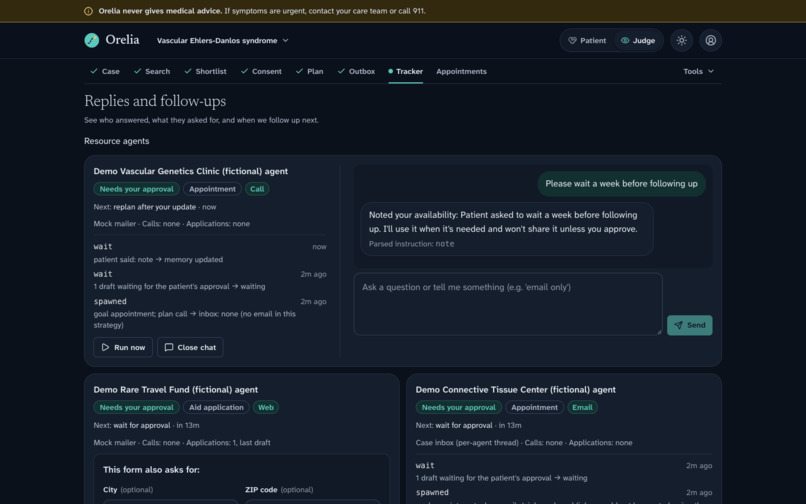Click Appointment tag on Connective Tissue Center agent
This screenshot has height=504, width=806.
pyautogui.click(x=535, y=407)
